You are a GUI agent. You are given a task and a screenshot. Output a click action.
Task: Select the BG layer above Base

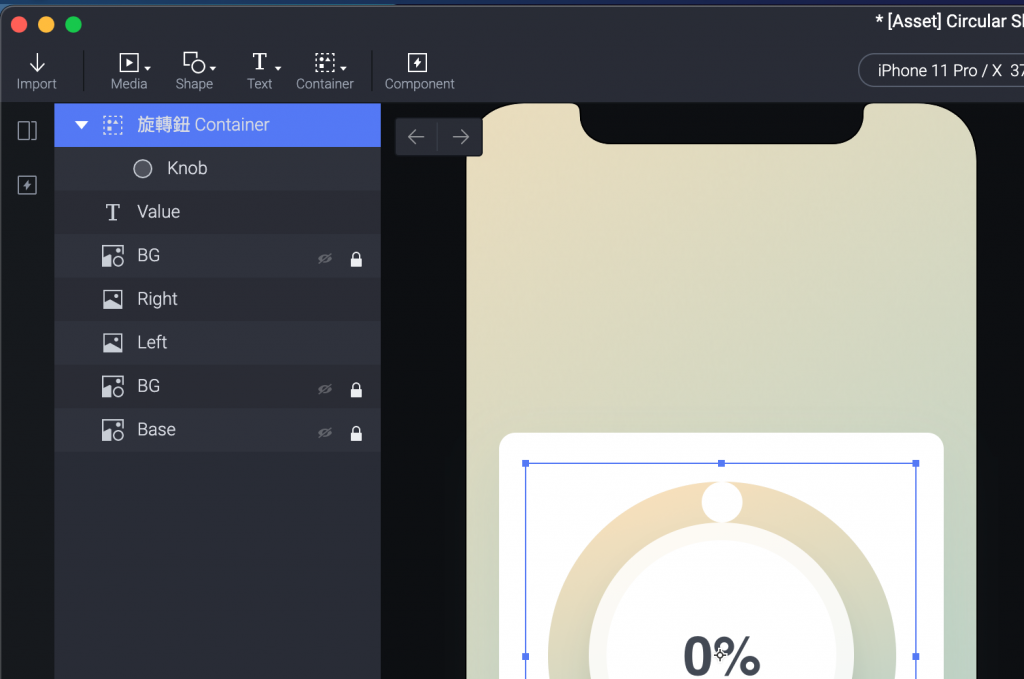[217, 386]
